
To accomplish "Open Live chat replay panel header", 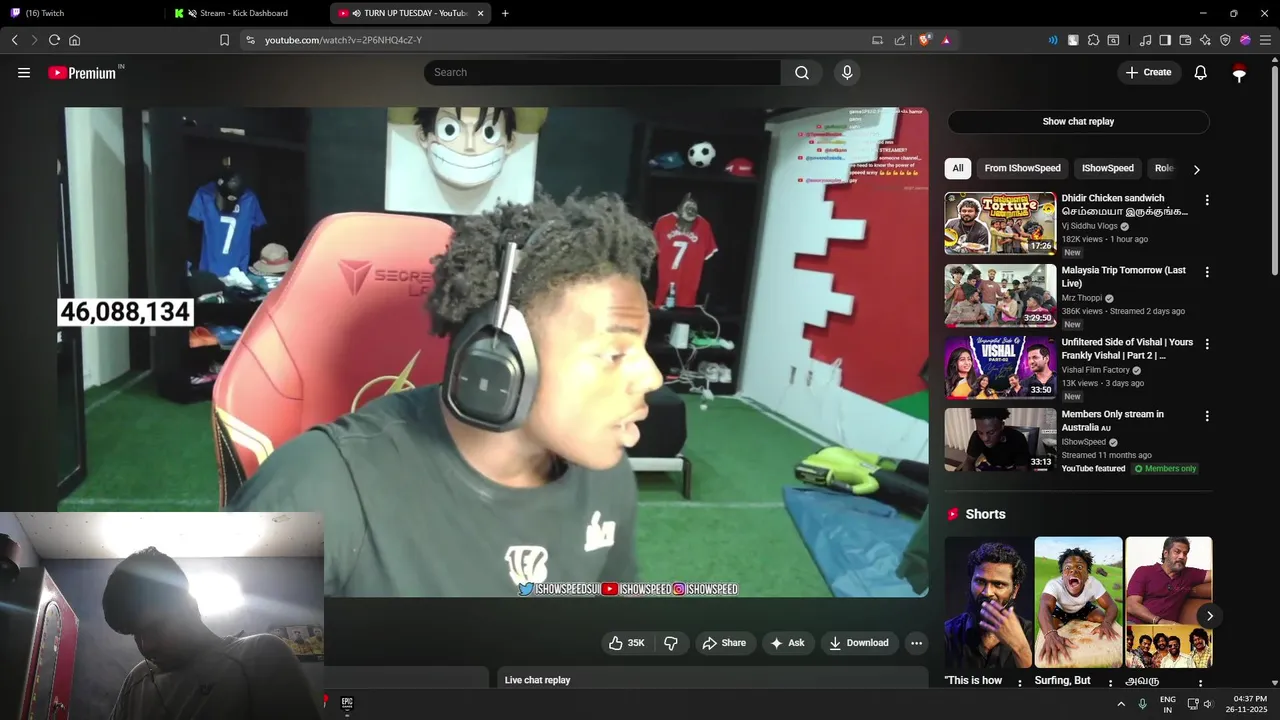I will pyautogui.click(x=714, y=679).
